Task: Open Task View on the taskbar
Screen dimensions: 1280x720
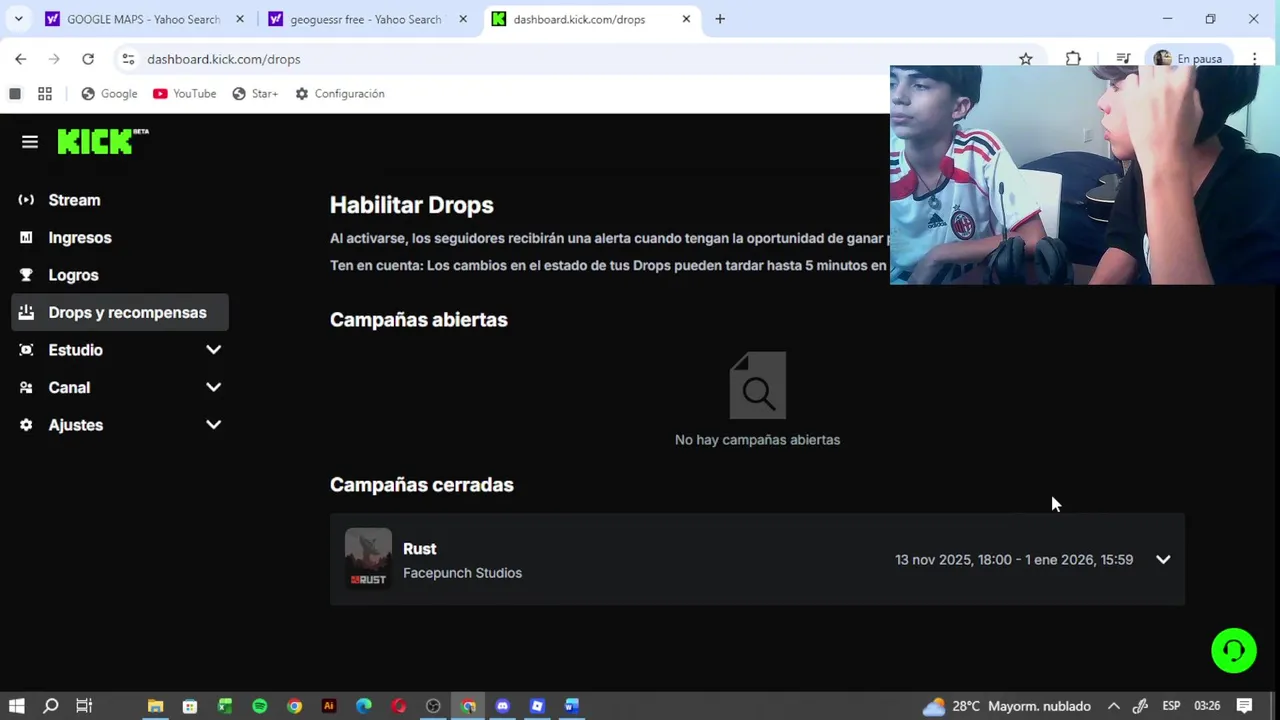Action: 84,706
